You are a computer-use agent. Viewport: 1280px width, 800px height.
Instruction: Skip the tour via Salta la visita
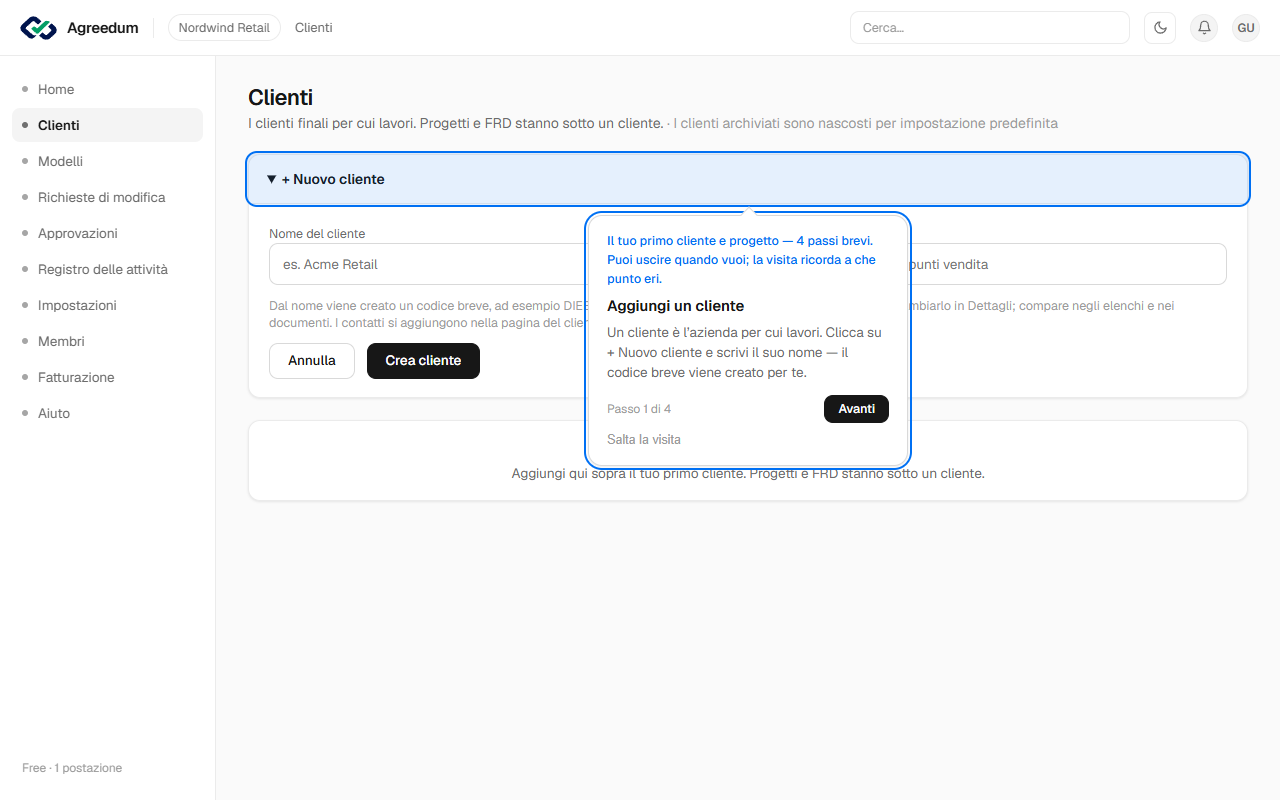[644, 440]
